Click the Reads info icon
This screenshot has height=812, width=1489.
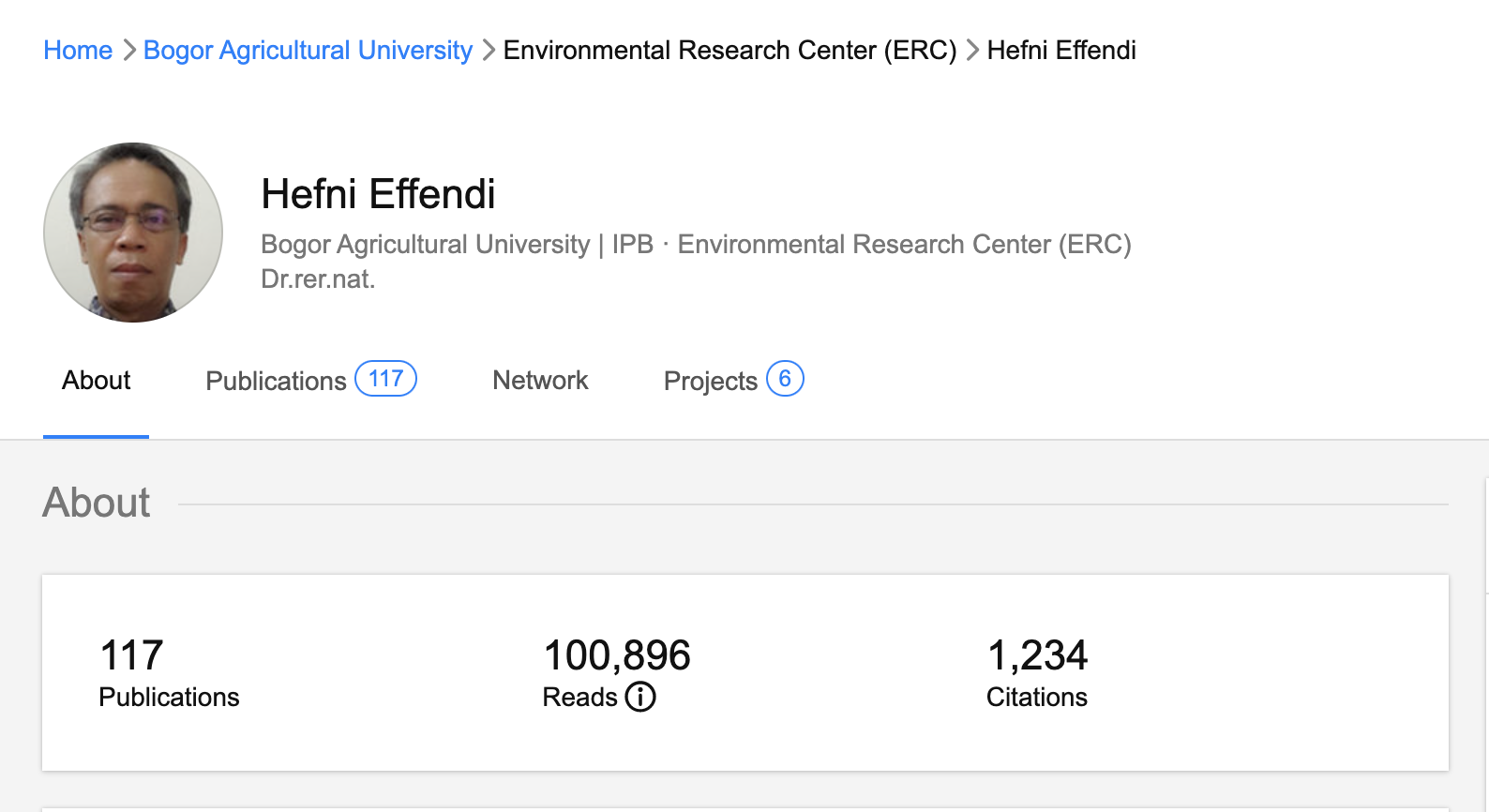(640, 698)
